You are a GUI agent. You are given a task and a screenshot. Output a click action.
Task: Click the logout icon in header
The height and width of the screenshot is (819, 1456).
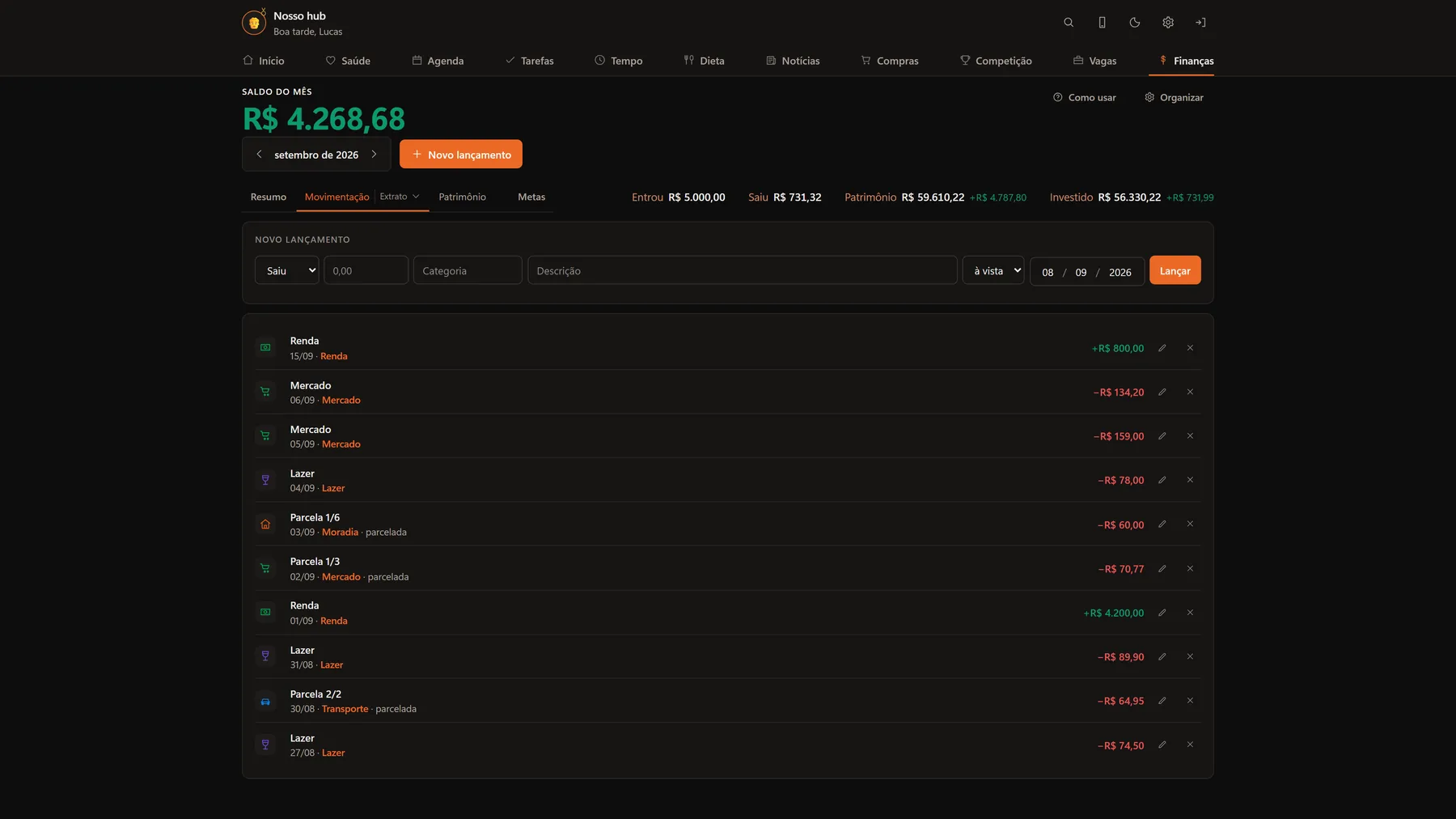pos(1200,23)
